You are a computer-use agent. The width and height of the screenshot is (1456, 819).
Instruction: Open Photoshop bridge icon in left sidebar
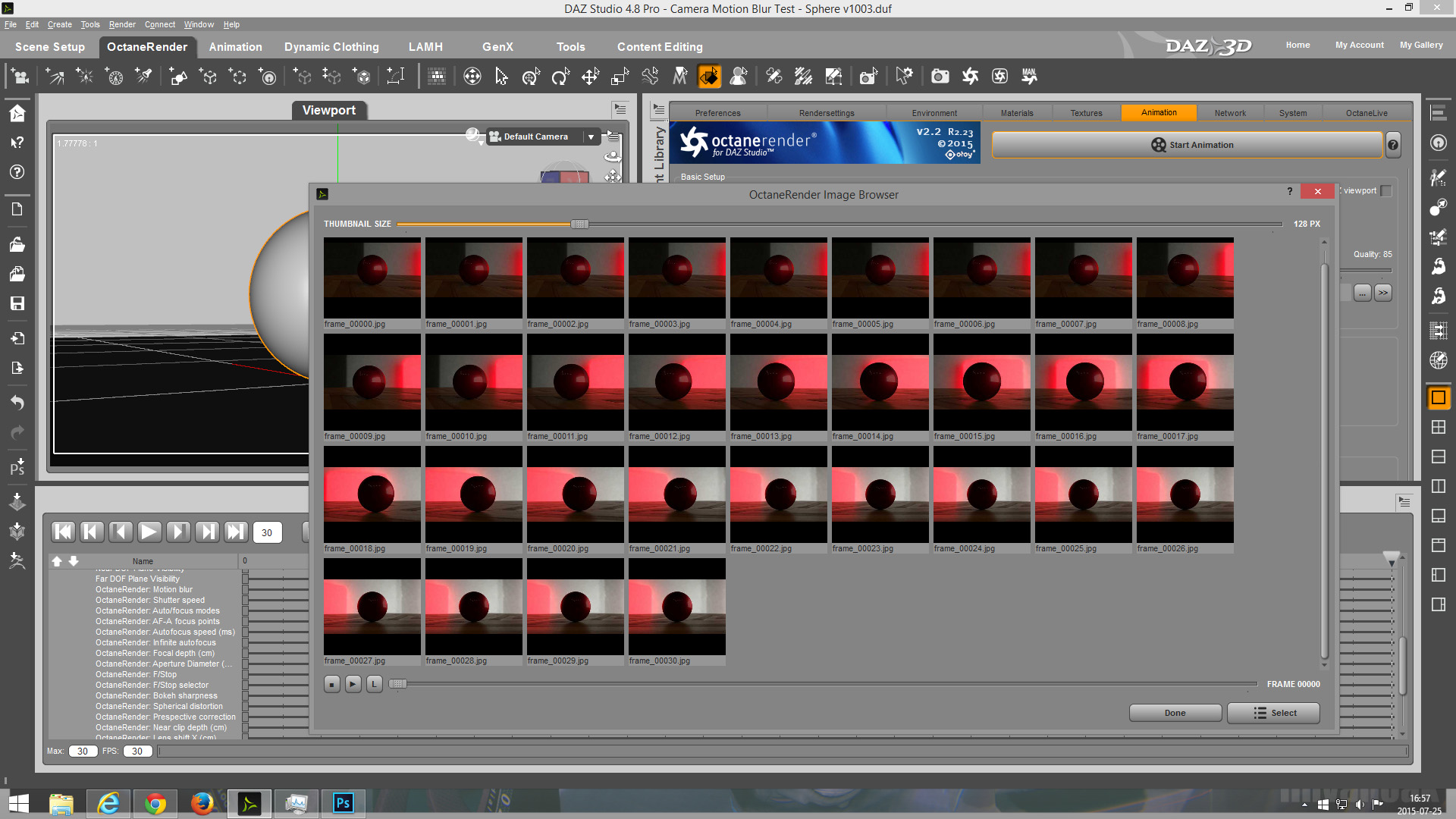pyautogui.click(x=17, y=466)
